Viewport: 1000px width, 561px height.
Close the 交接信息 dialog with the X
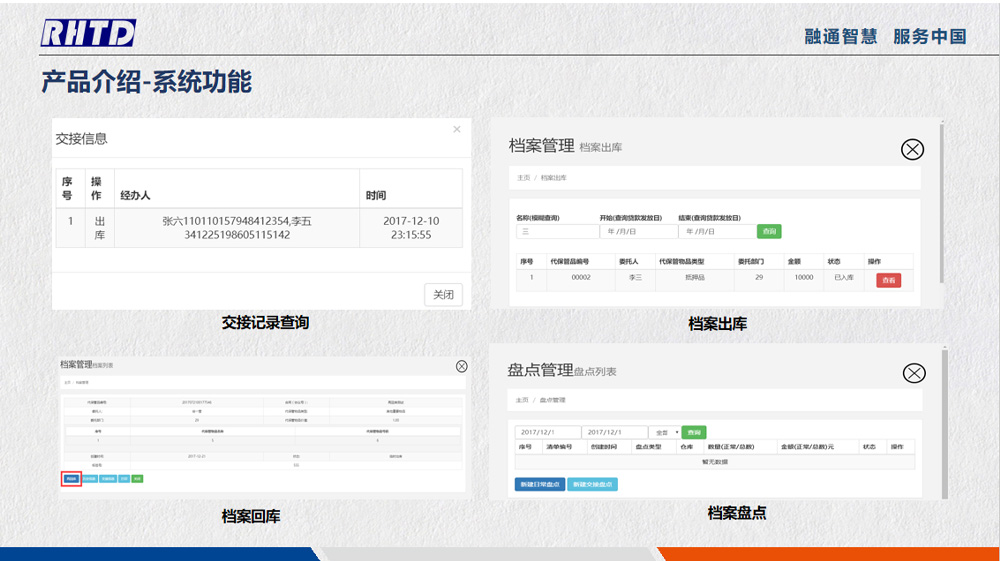457,129
